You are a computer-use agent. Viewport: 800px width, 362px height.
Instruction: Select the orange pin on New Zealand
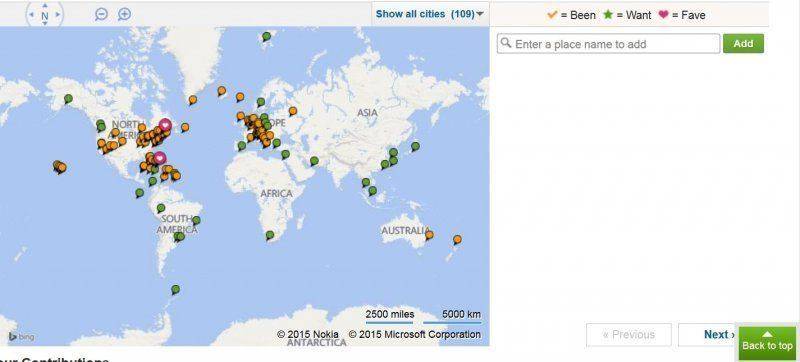point(457,240)
